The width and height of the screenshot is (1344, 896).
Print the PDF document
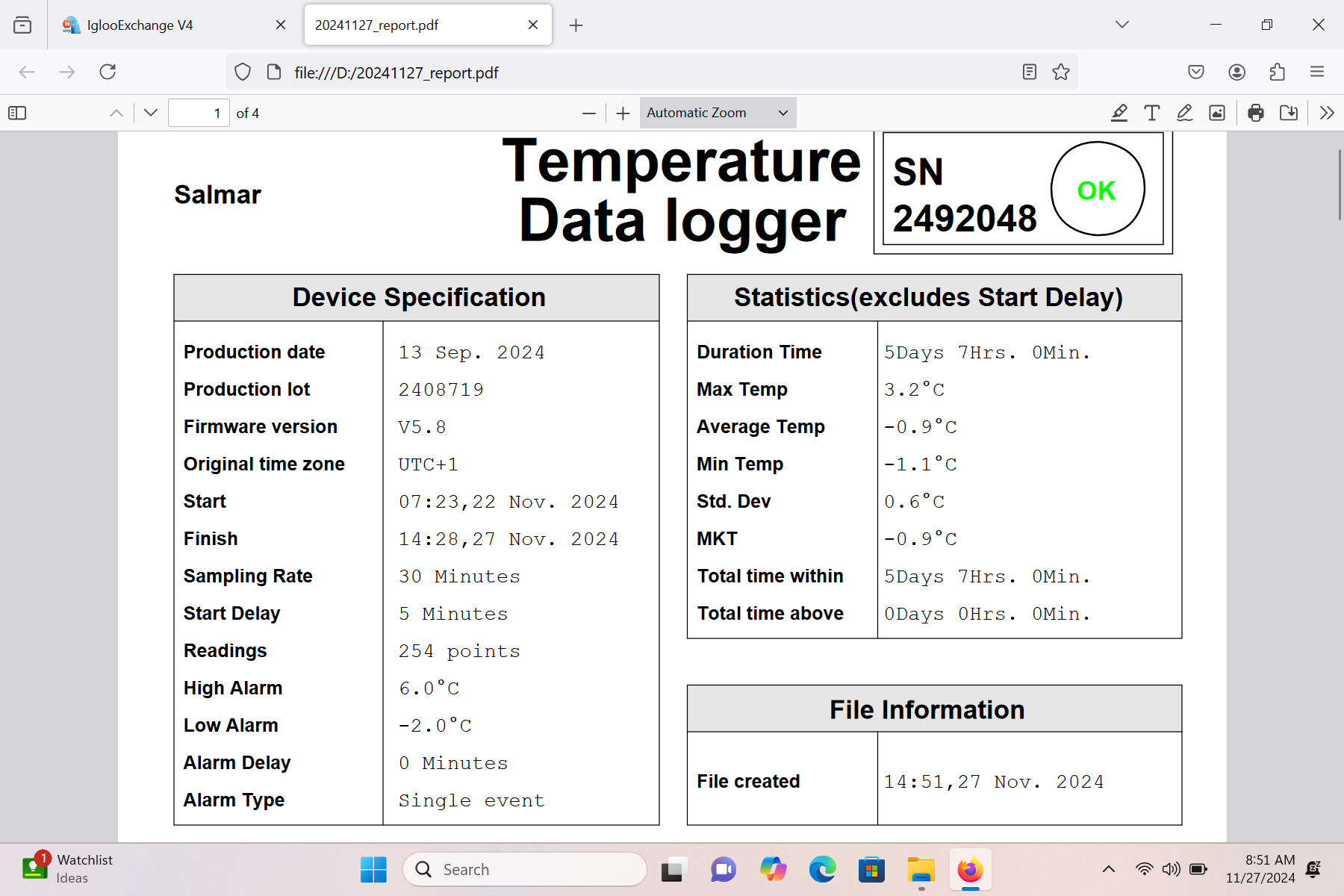pyautogui.click(x=1256, y=113)
